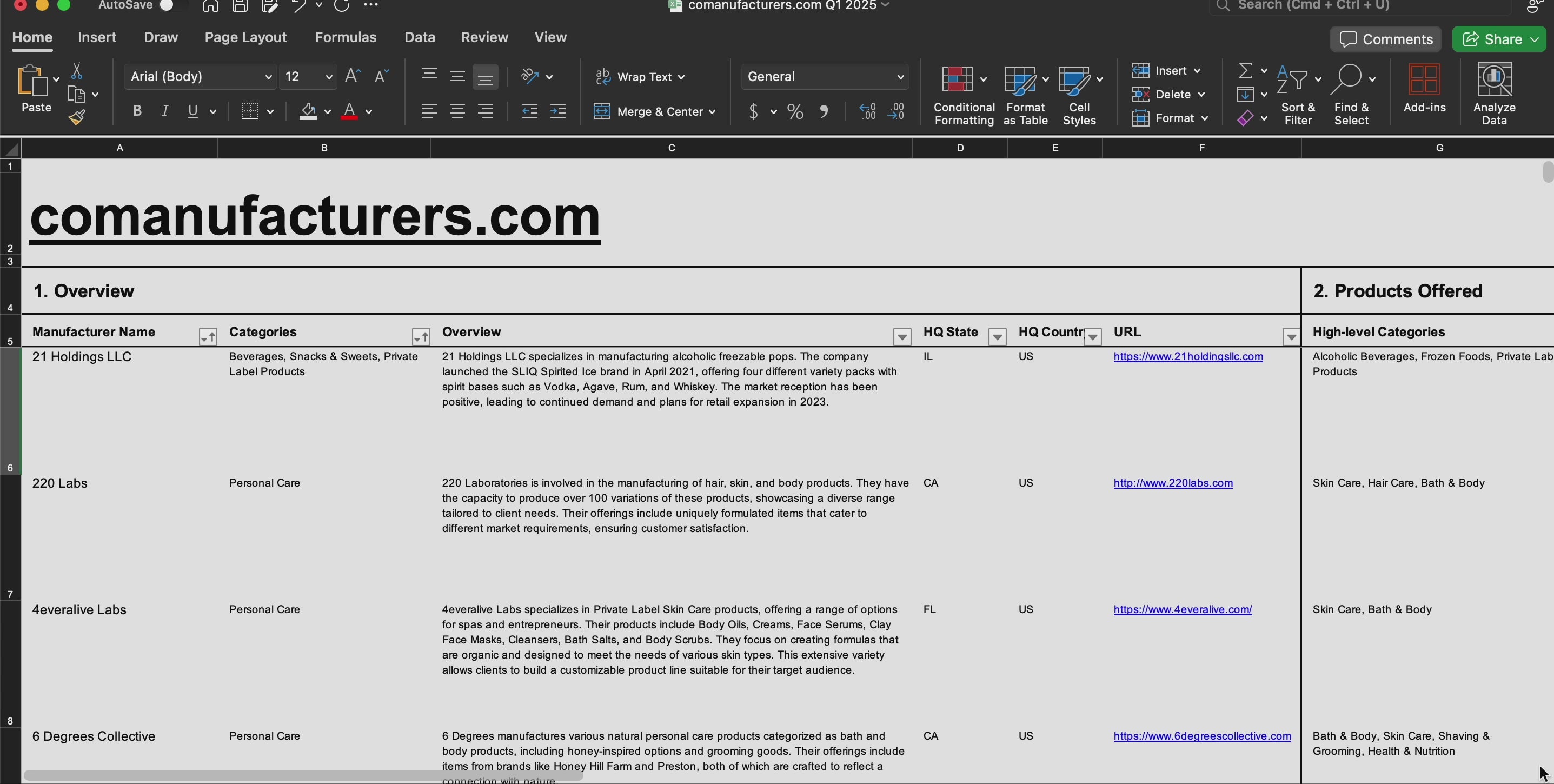Viewport: 1554px width, 784px height.
Task: Cut selection with the scissors icon
Action: click(x=77, y=70)
